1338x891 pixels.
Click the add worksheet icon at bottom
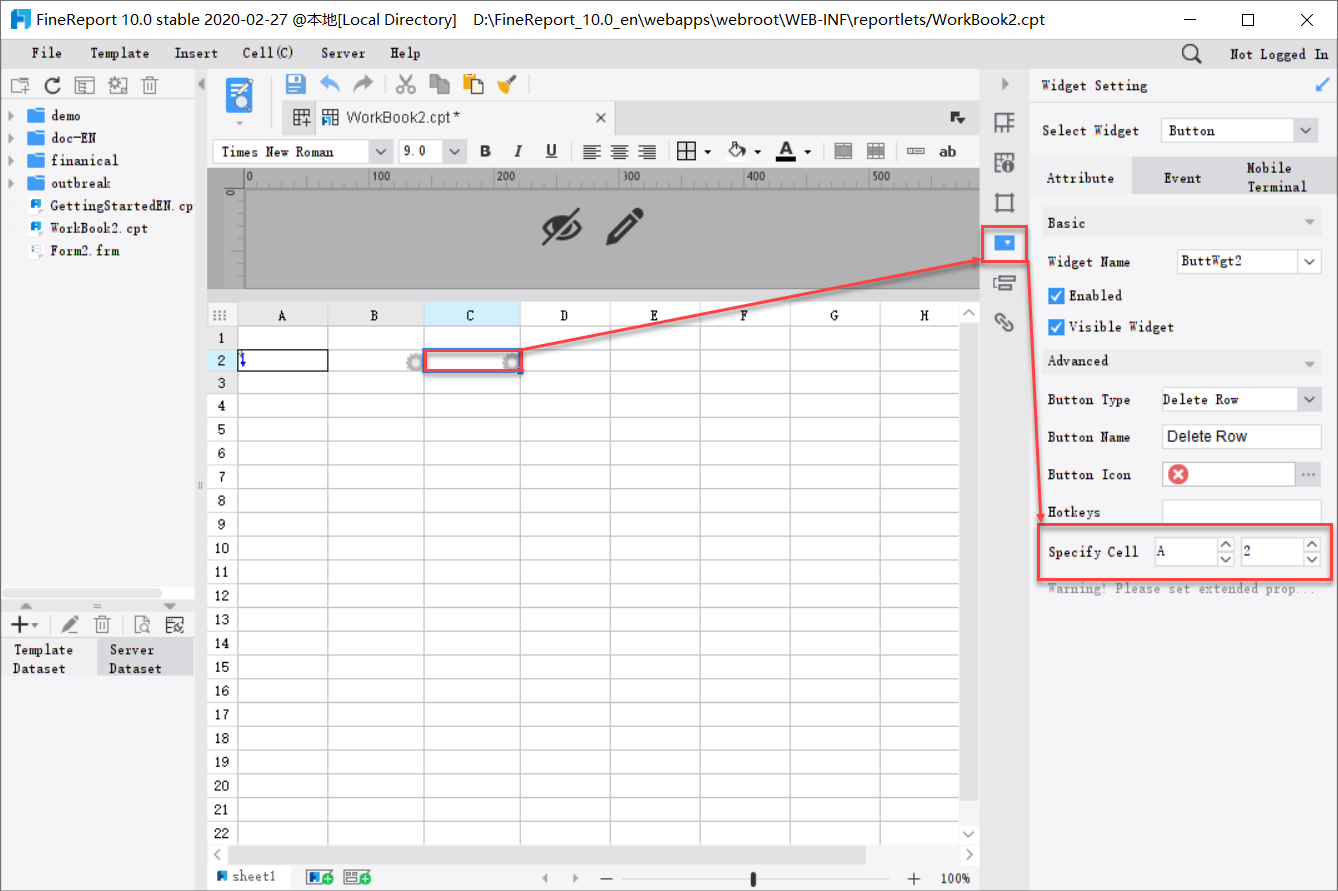[x=320, y=876]
